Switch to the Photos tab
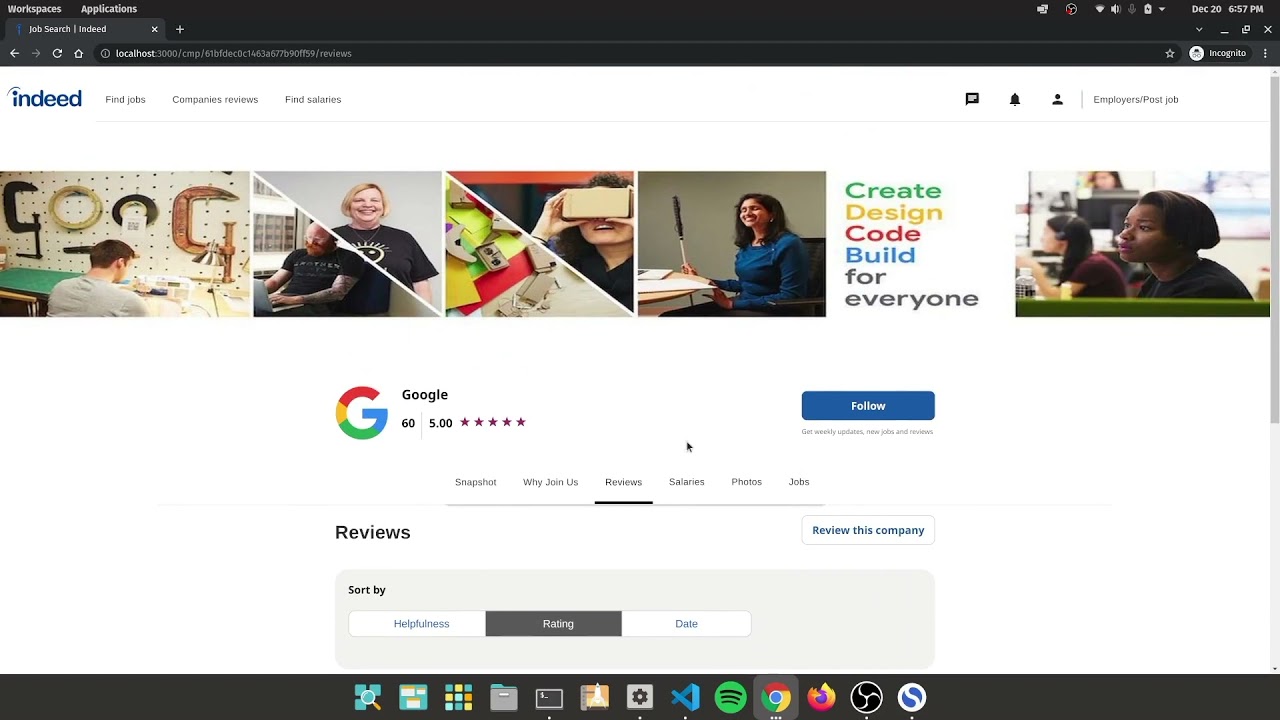The image size is (1280, 720). (x=746, y=482)
